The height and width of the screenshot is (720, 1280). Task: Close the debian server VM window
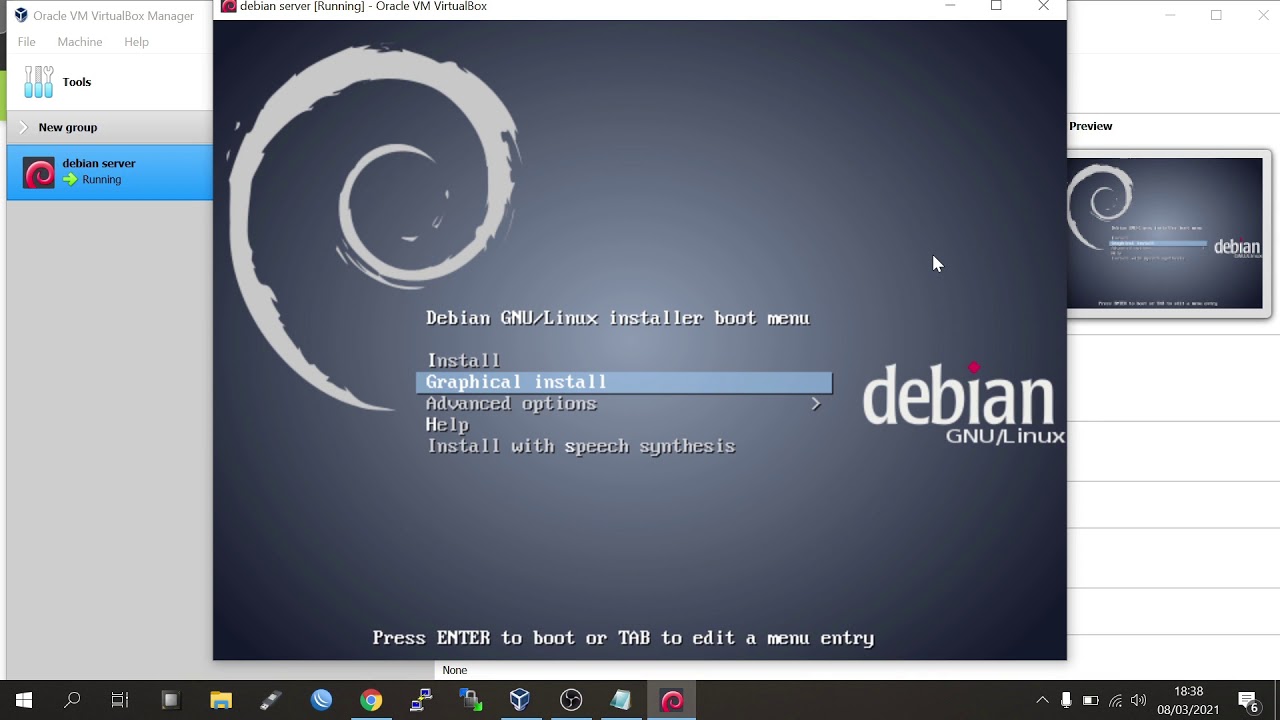pyautogui.click(x=1043, y=6)
